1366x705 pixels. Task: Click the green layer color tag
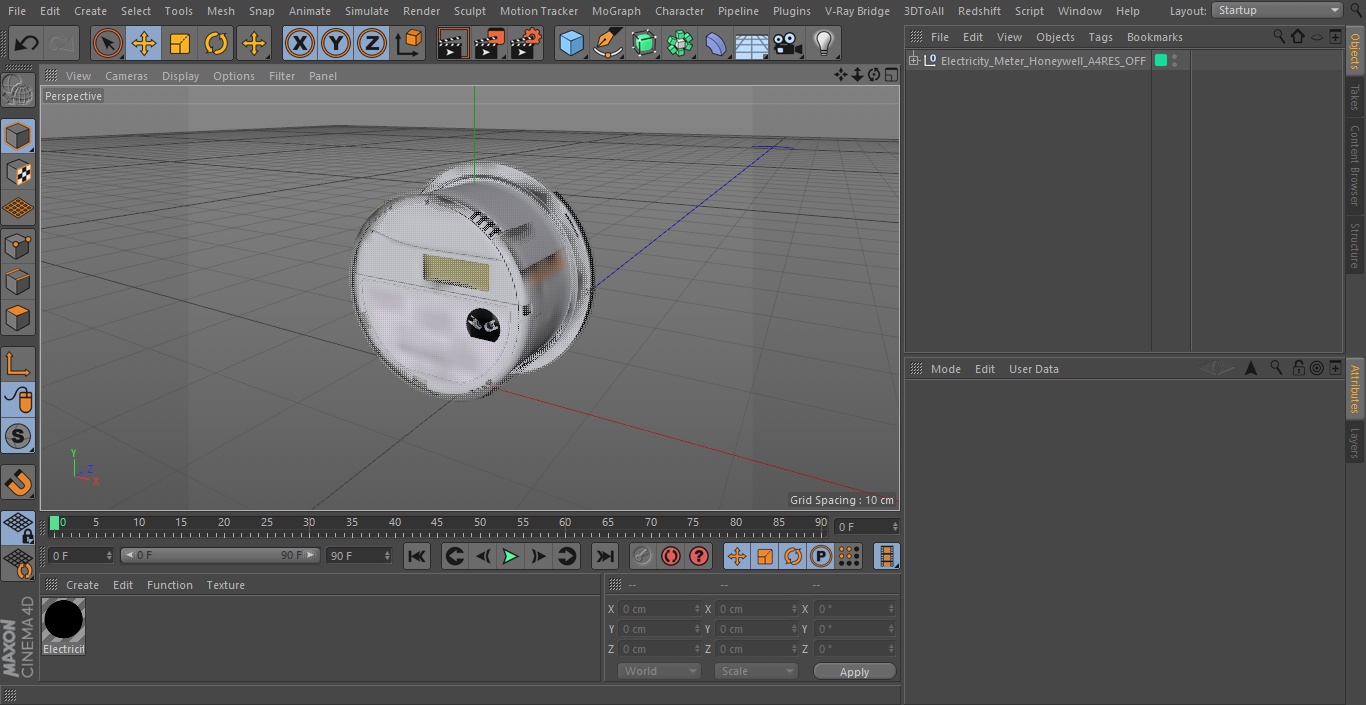(x=1161, y=61)
